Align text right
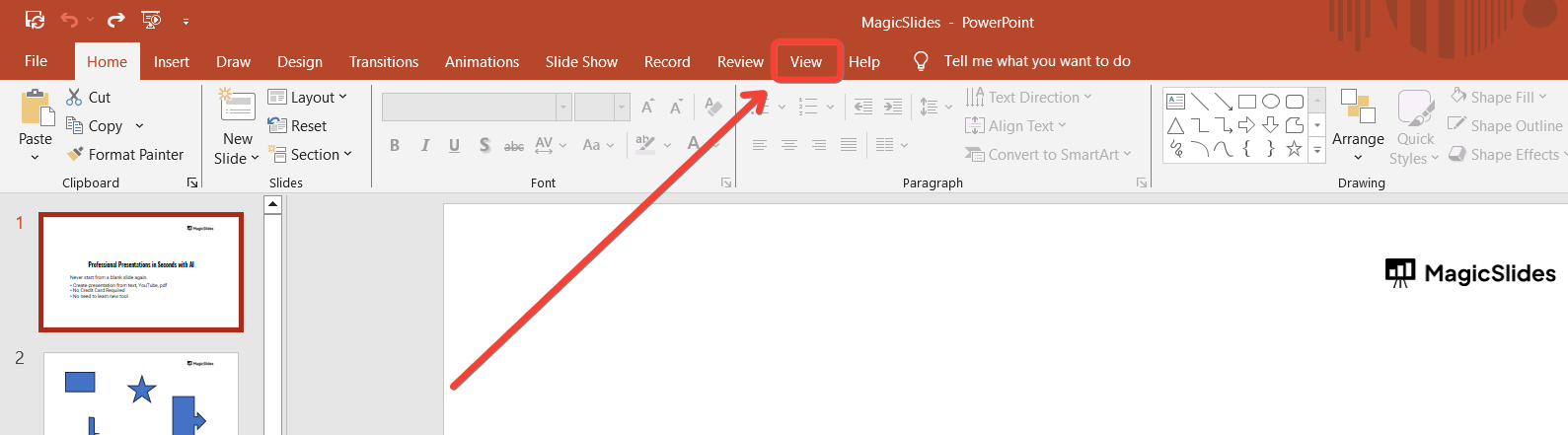Image resolution: width=1568 pixels, height=435 pixels. click(819, 145)
